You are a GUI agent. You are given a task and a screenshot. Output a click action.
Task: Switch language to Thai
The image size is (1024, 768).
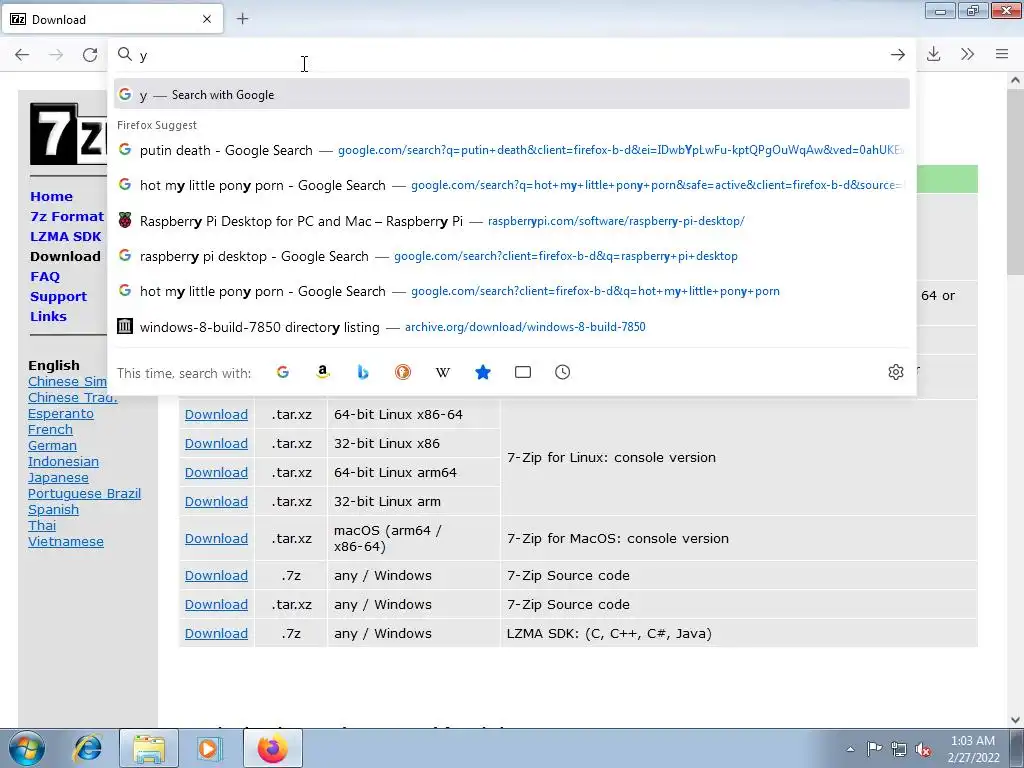point(42,526)
